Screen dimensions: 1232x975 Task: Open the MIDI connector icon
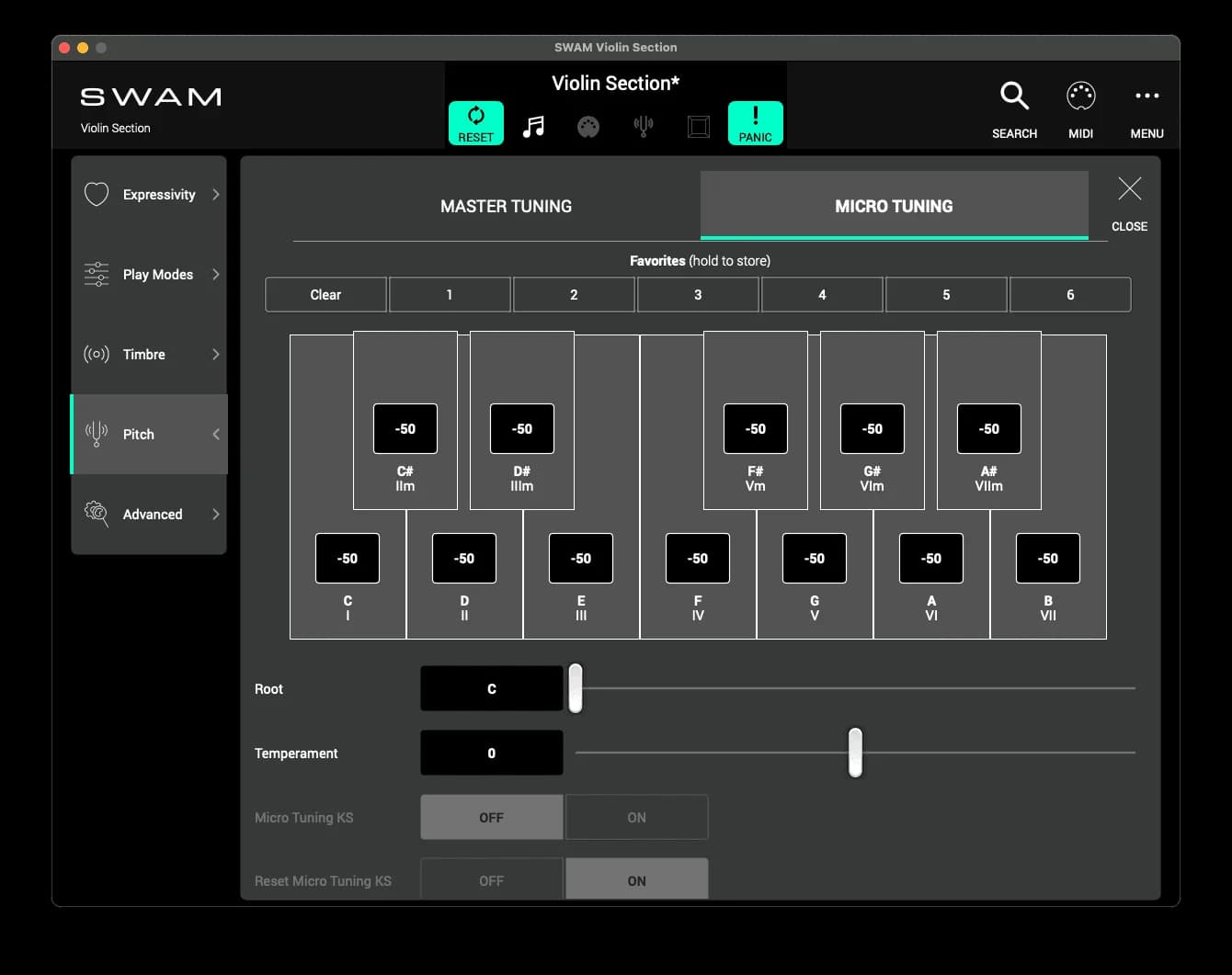pyautogui.click(x=1080, y=96)
